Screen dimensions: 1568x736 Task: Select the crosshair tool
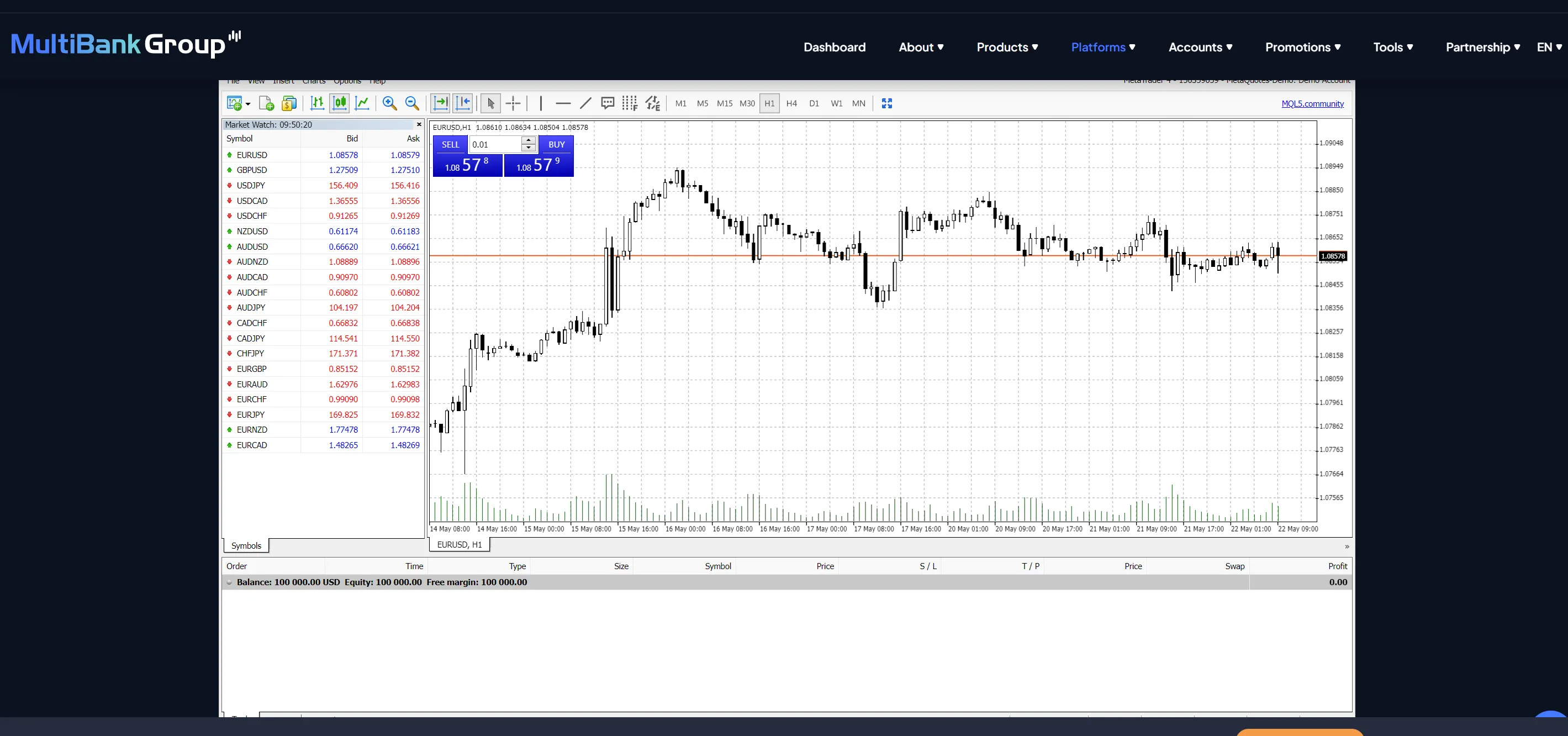tap(513, 103)
